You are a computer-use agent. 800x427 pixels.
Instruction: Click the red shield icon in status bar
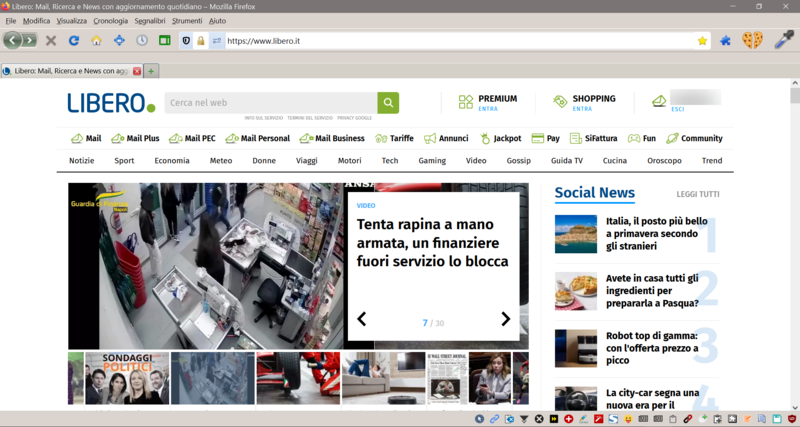pyautogui.click(x=792, y=419)
